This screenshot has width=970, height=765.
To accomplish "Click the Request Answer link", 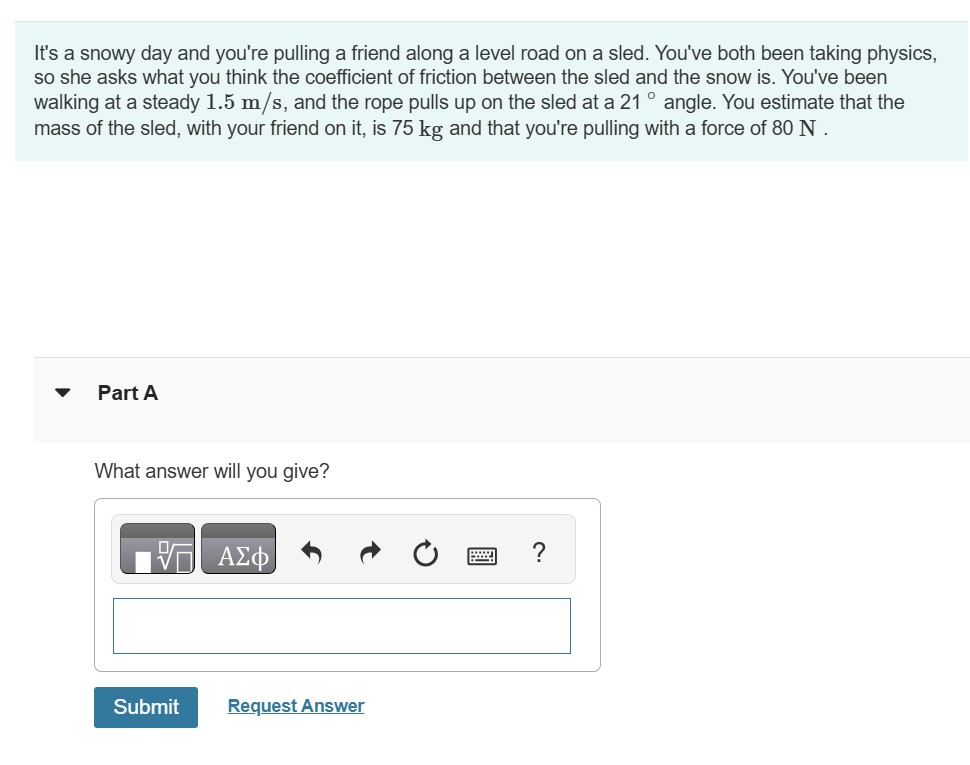I will click(x=295, y=706).
